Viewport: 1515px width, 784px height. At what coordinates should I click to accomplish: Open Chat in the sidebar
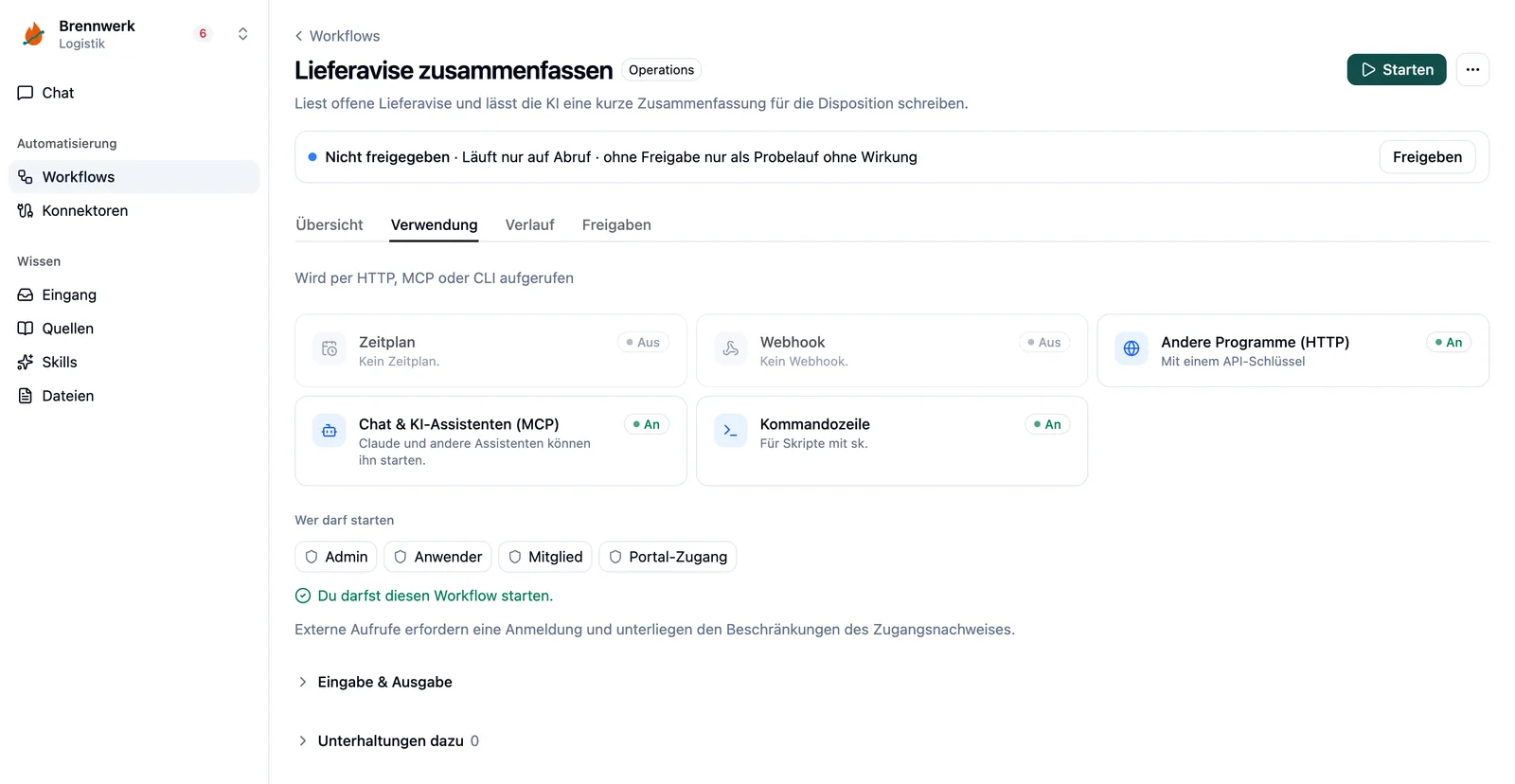pyautogui.click(x=134, y=93)
